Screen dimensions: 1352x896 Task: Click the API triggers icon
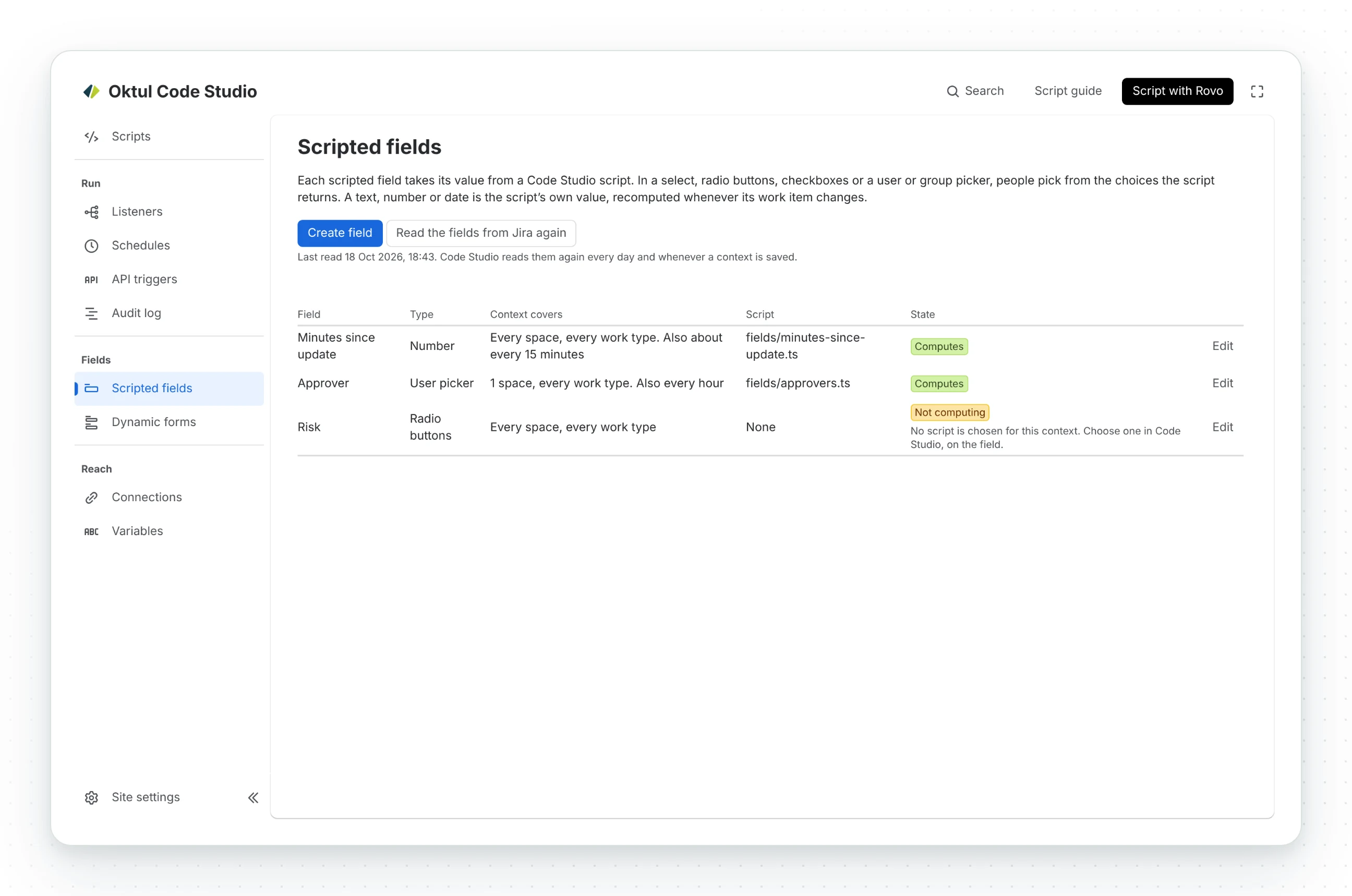click(91, 280)
